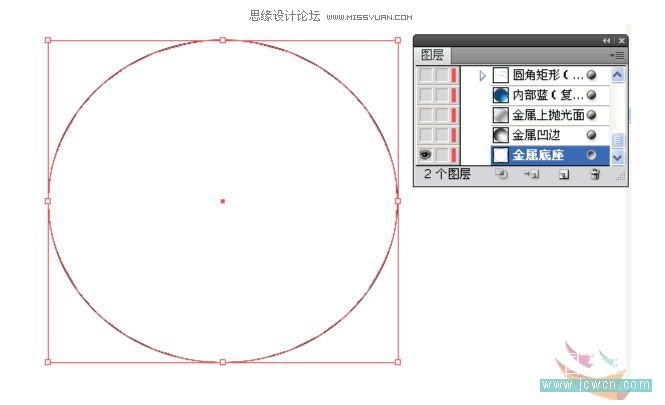Image resolution: width=665 pixels, height=405 pixels.
Task: Click the bottom-right bounding box handle
Action: [398, 362]
